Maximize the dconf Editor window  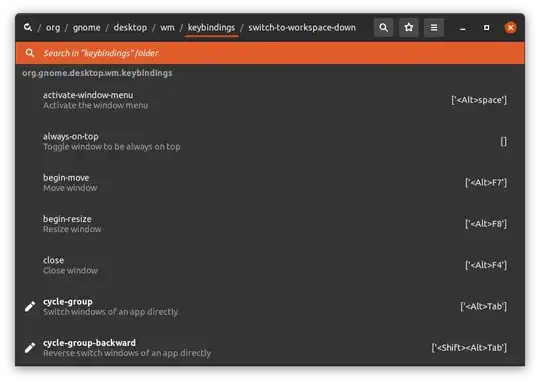[486, 28]
